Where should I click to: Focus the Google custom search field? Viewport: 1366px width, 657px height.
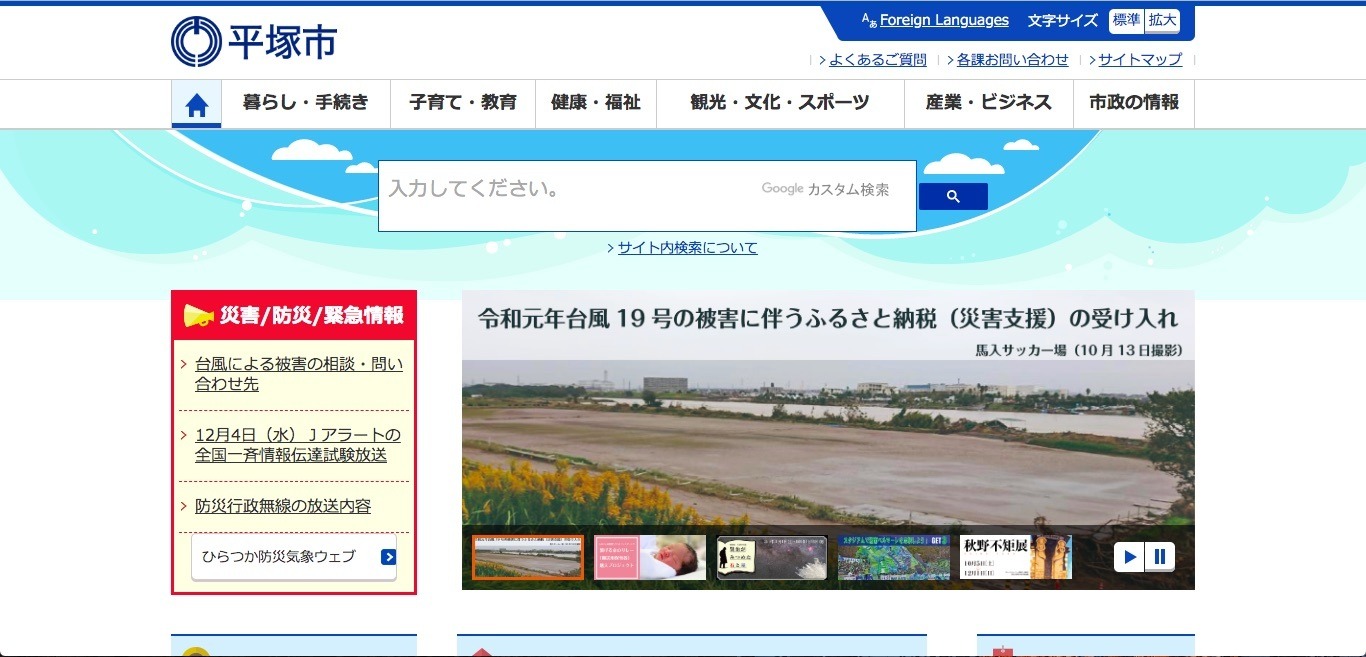point(570,190)
